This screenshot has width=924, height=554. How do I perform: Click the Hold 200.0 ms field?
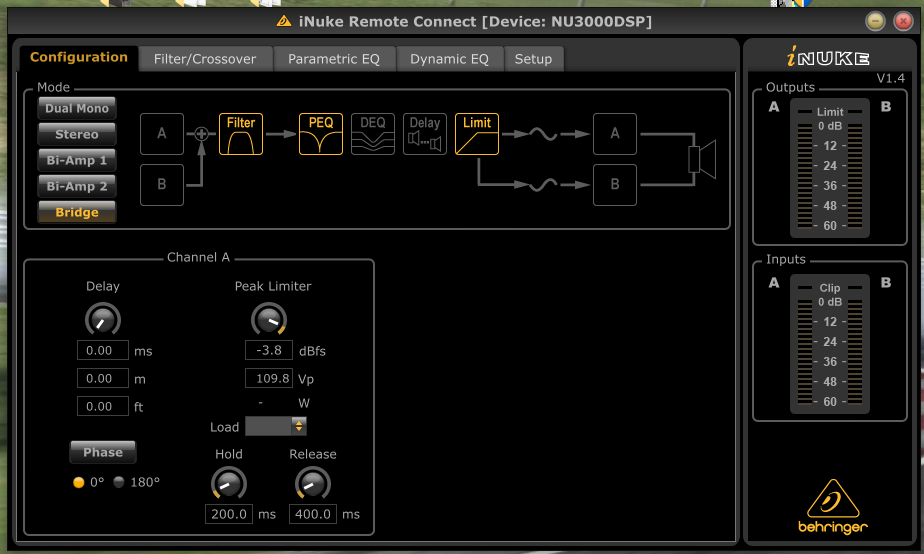(229, 514)
